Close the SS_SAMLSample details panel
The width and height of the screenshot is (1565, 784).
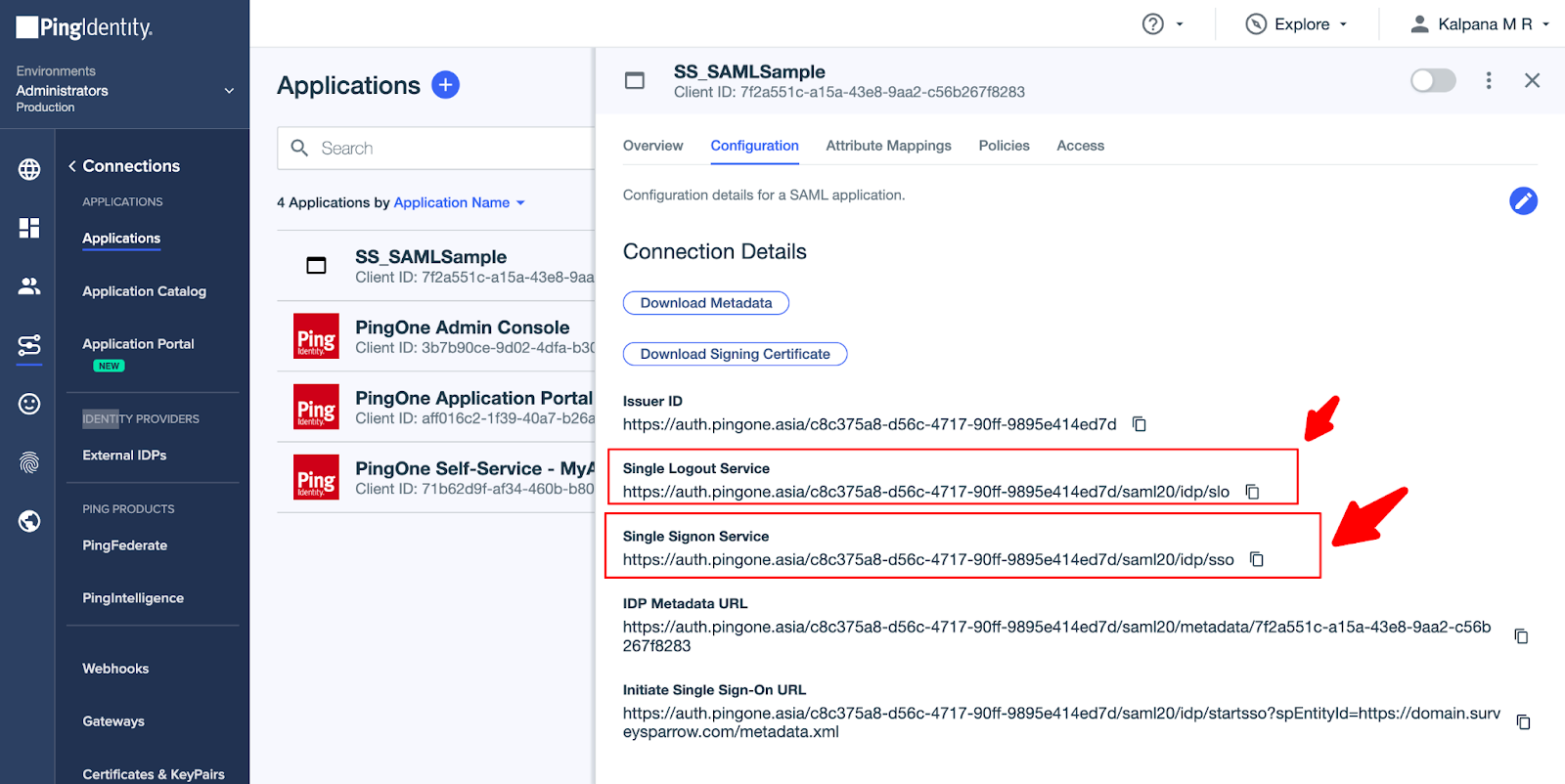click(x=1532, y=80)
